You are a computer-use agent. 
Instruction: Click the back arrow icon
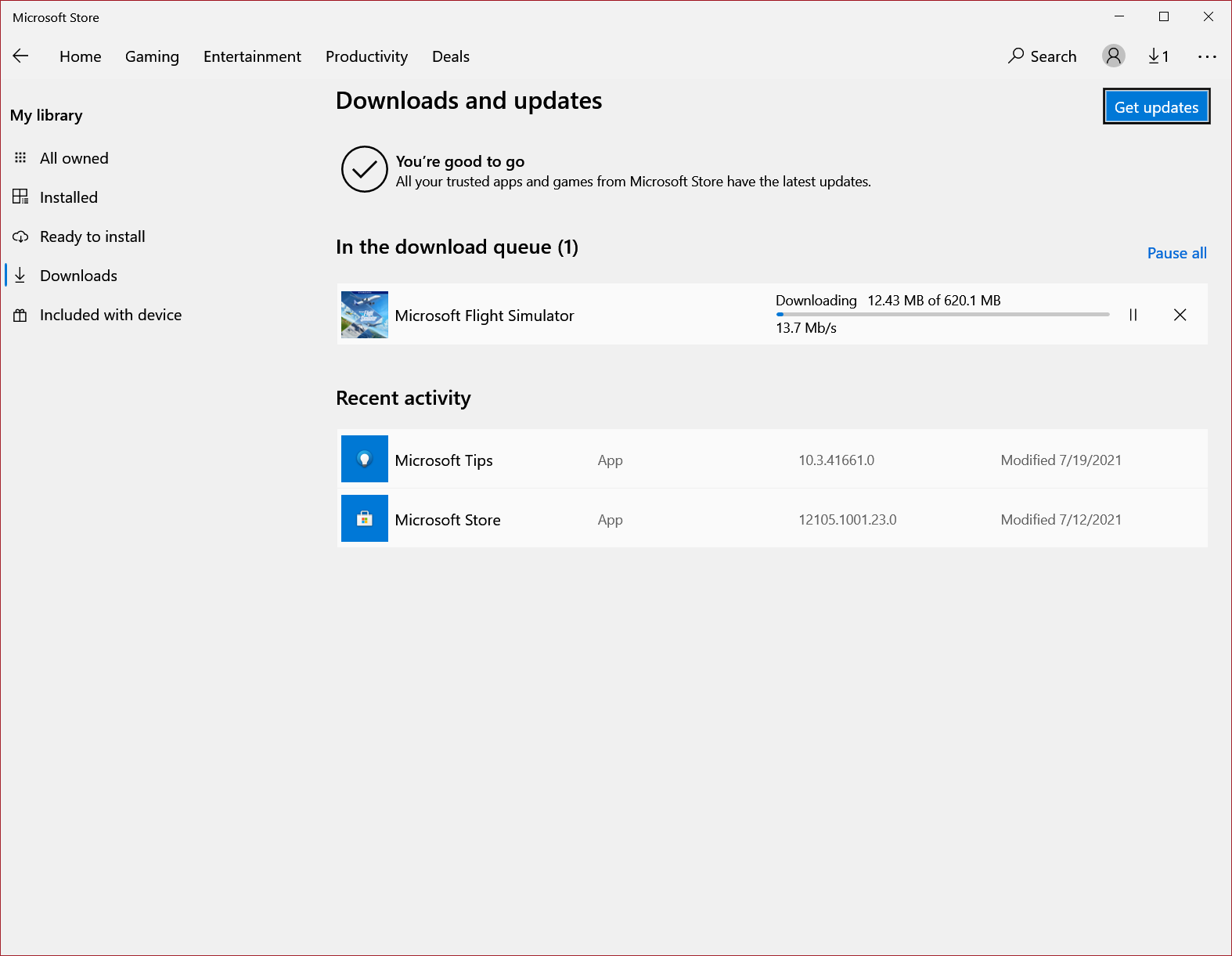[21, 56]
